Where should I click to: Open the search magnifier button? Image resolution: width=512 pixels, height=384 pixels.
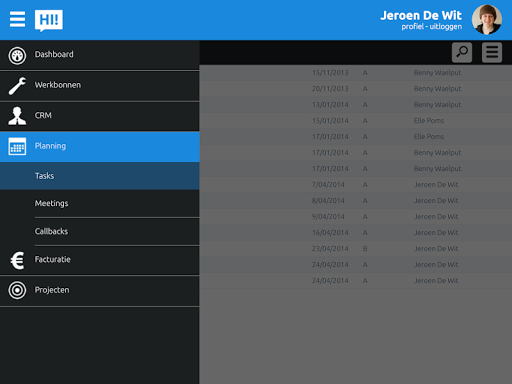(462, 52)
